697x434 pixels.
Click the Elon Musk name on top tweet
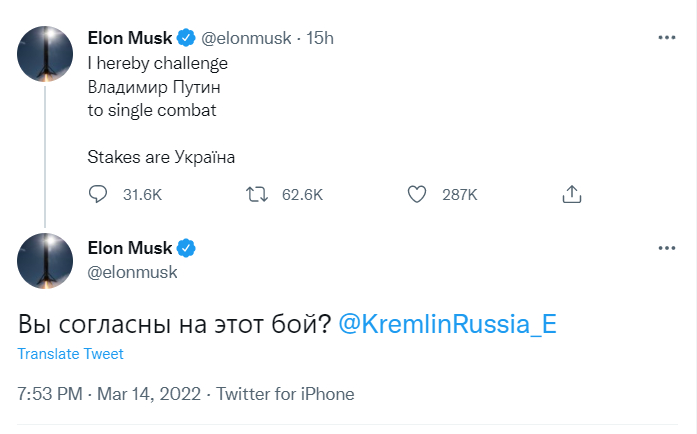click(x=130, y=38)
